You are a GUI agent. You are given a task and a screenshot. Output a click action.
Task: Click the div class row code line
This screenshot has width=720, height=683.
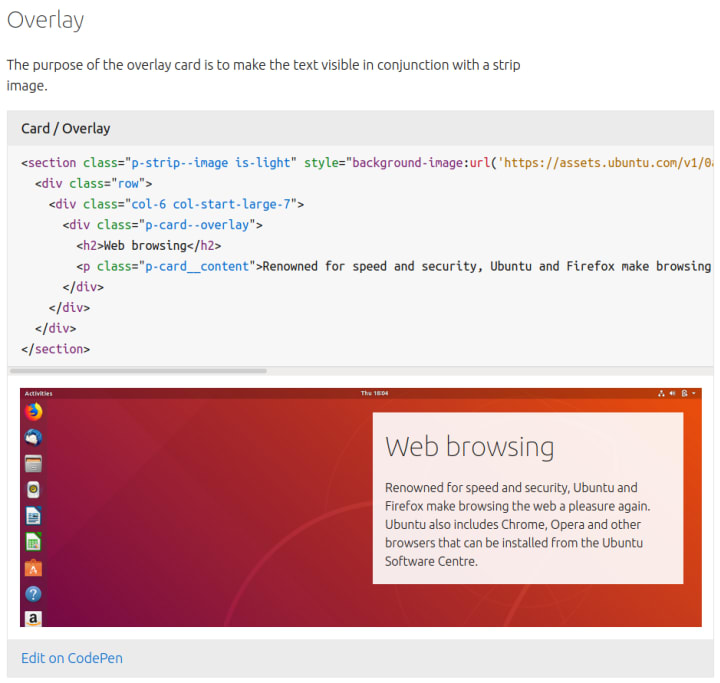tap(94, 183)
